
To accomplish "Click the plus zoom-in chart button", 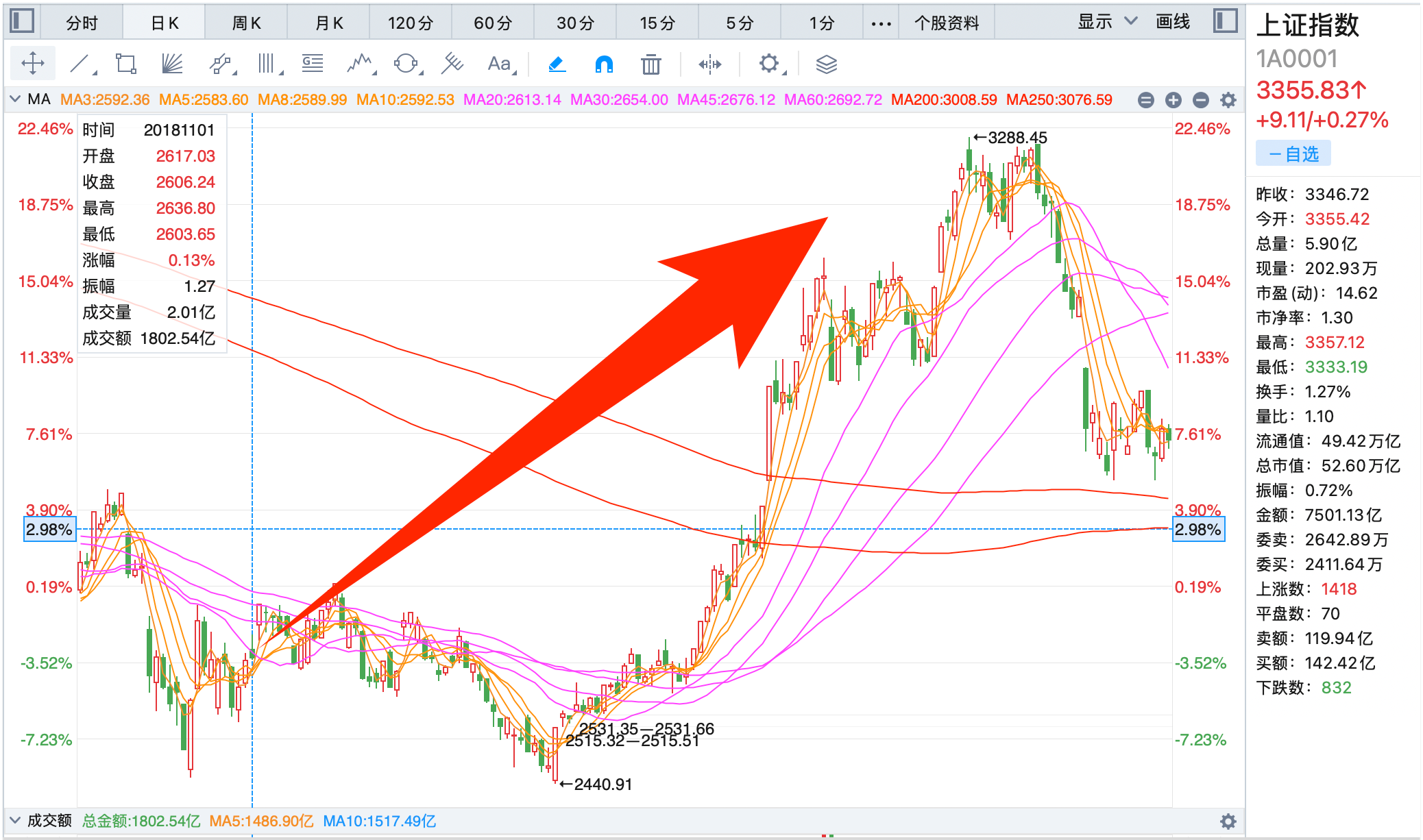I will point(1173,100).
